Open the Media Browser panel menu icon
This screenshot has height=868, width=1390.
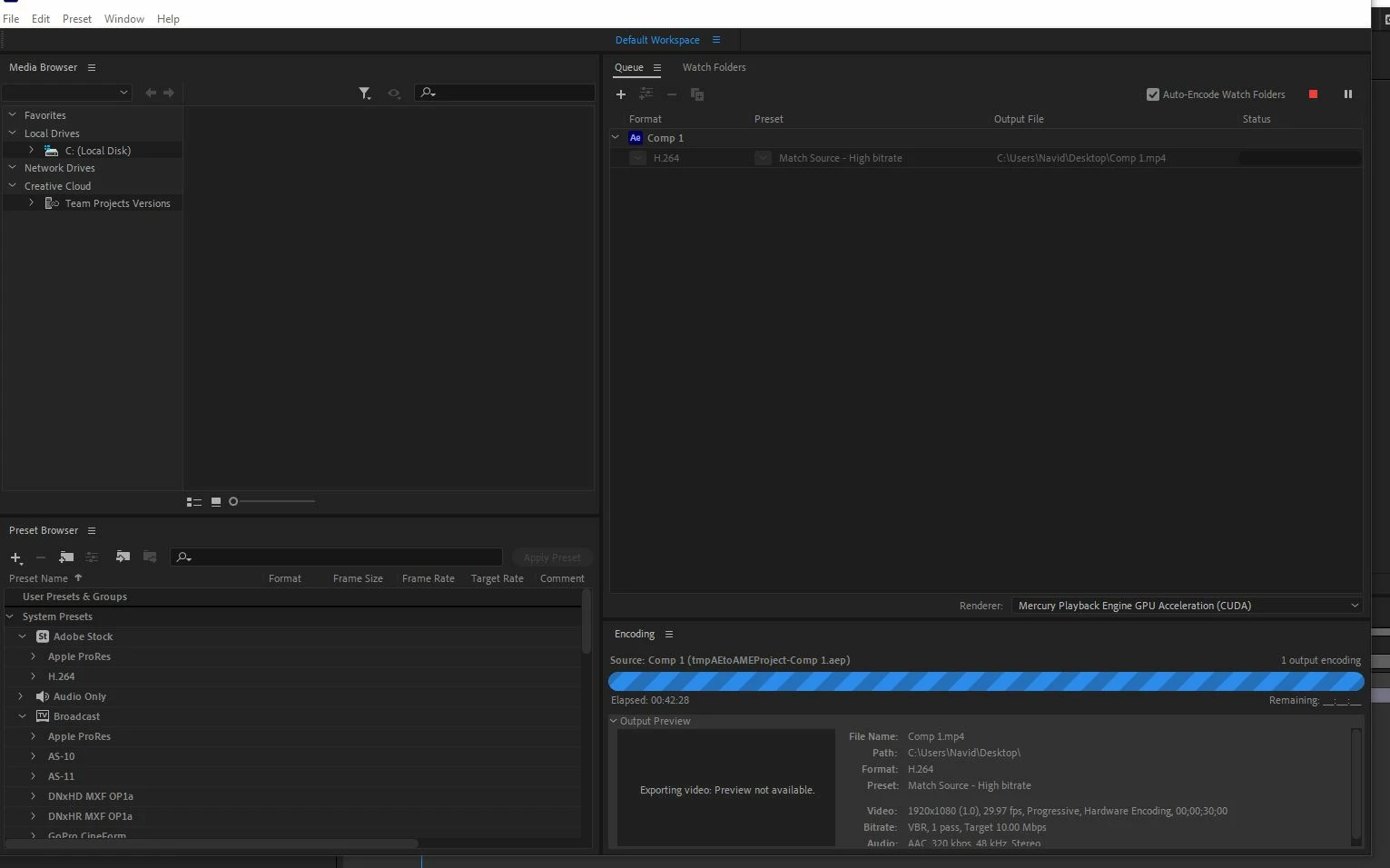tap(91, 68)
